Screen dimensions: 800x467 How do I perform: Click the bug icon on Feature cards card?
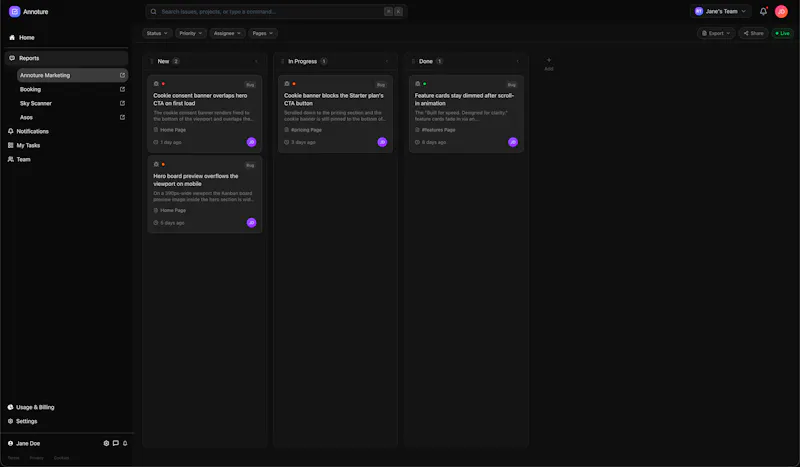click(x=417, y=84)
